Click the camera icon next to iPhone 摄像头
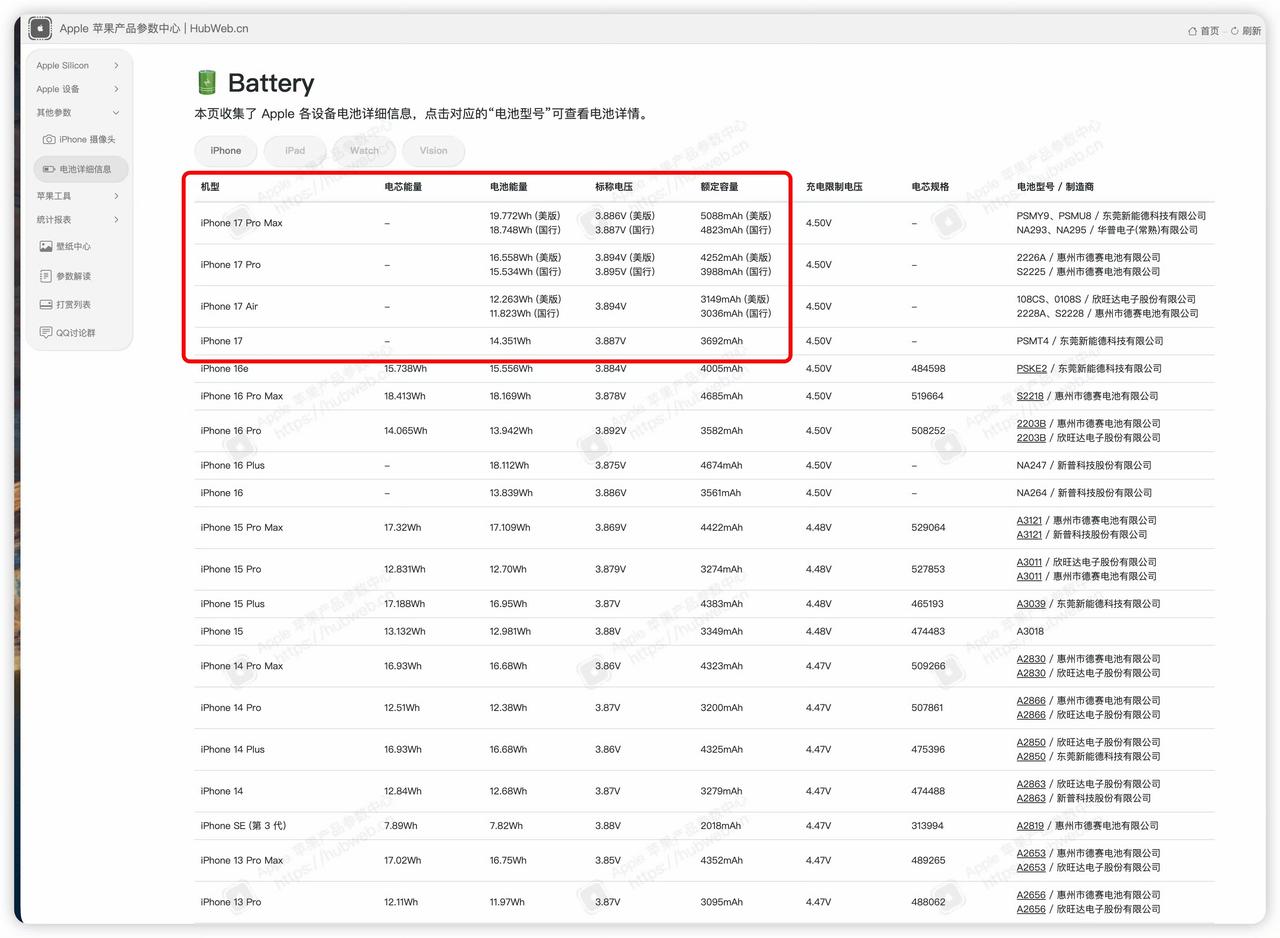Image resolution: width=1280 pixels, height=938 pixels. pos(49,139)
